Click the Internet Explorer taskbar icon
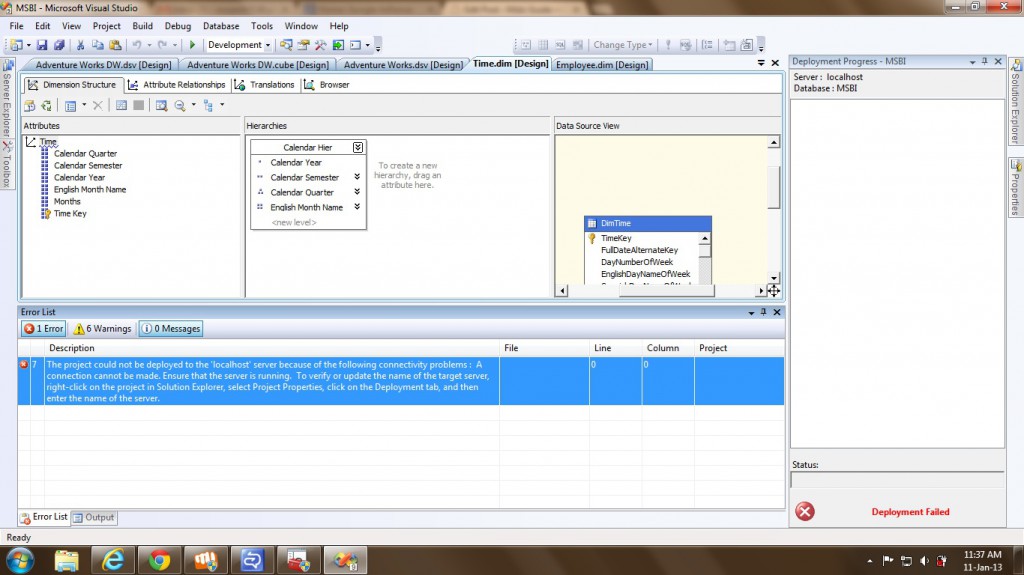 [x=113, y=560]
